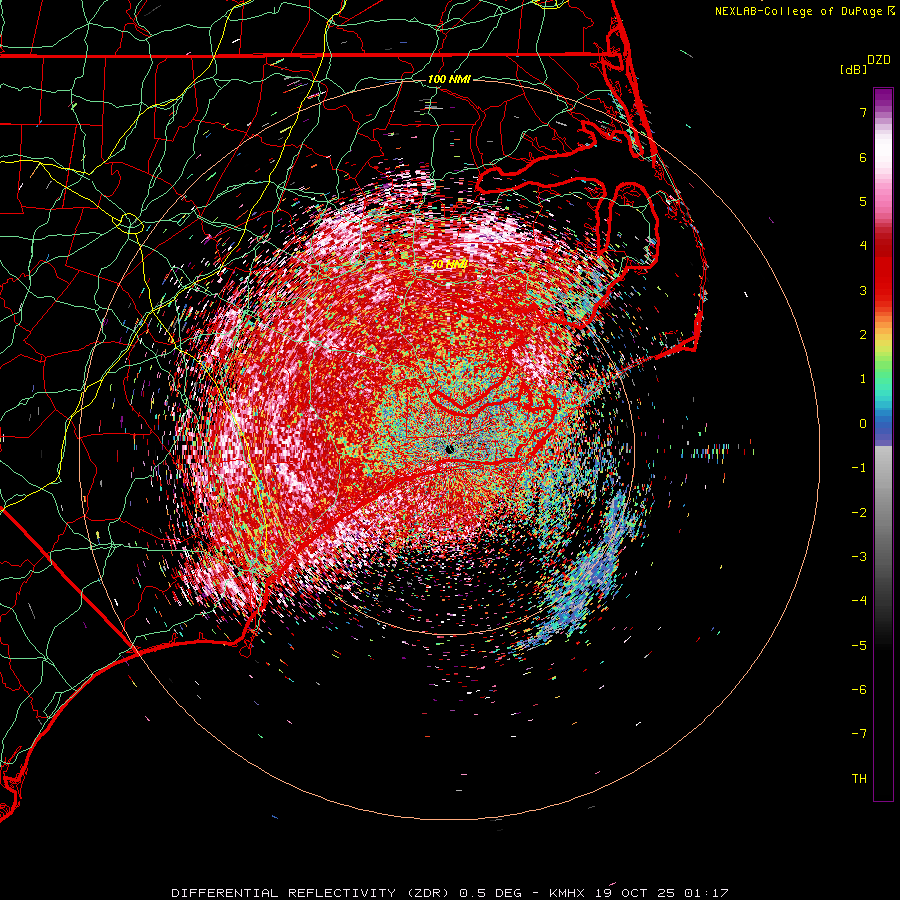This screenshot has width=900, height=900.
Task: Click the -4 value on color scale
Action: coord(859,601)
